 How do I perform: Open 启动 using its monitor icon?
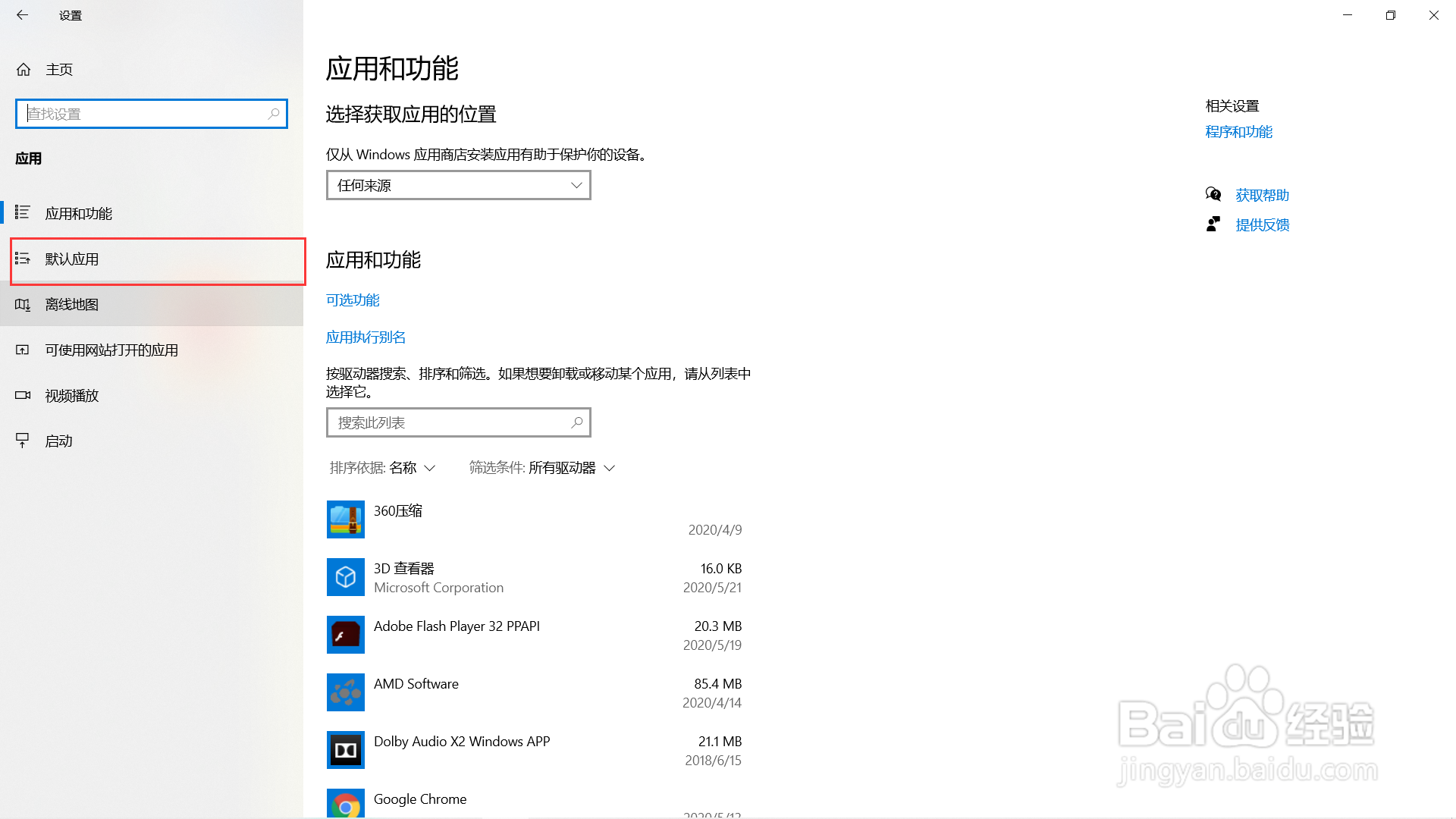23,441
